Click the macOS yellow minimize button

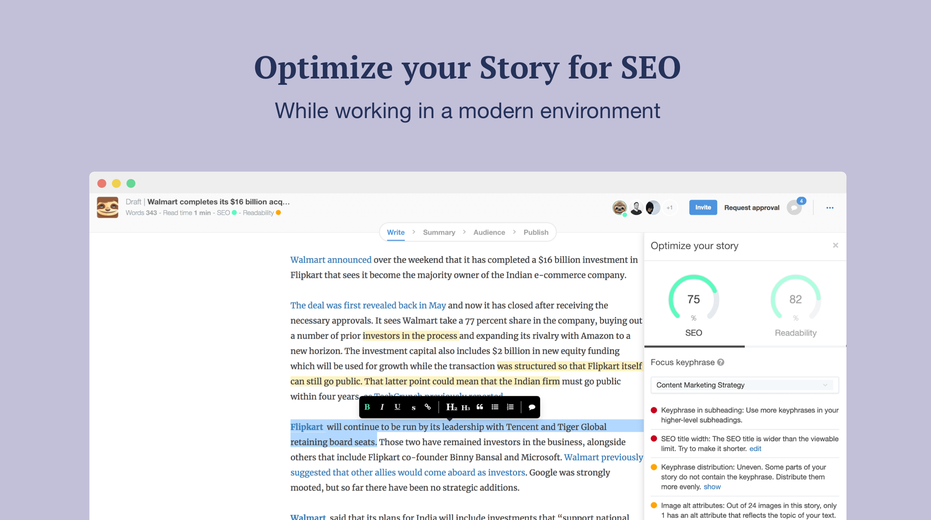pyautogui.click(x=116, y=183)
